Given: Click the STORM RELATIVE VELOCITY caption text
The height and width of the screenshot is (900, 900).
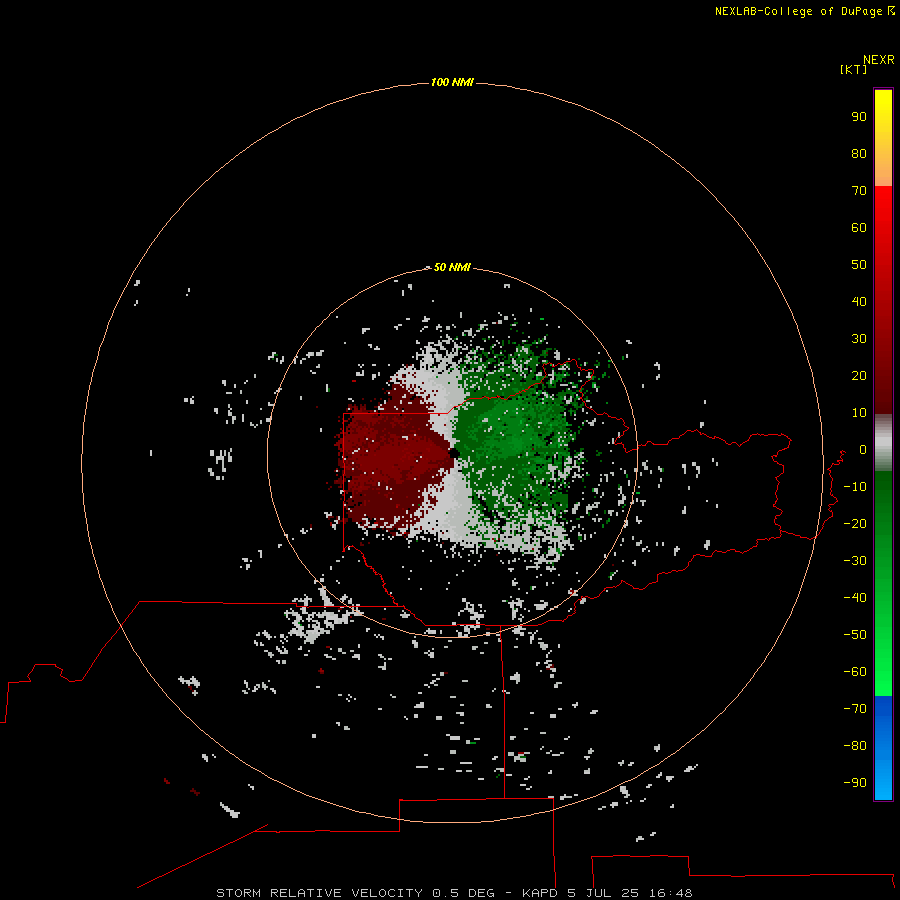Looking at the screenshot, I should click(x=321, y=893).
